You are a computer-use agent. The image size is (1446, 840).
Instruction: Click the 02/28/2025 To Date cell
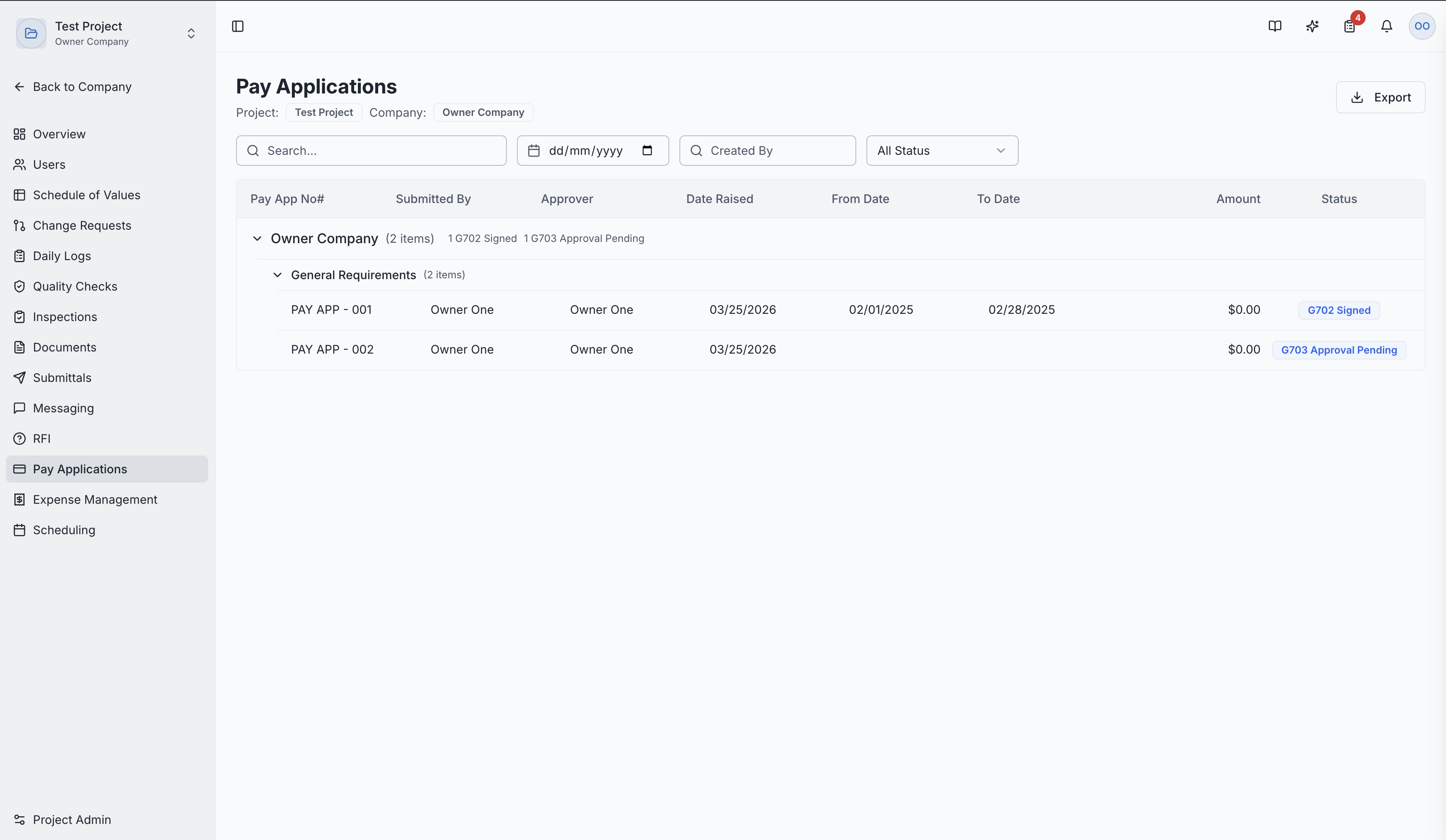coord(1021,310)
